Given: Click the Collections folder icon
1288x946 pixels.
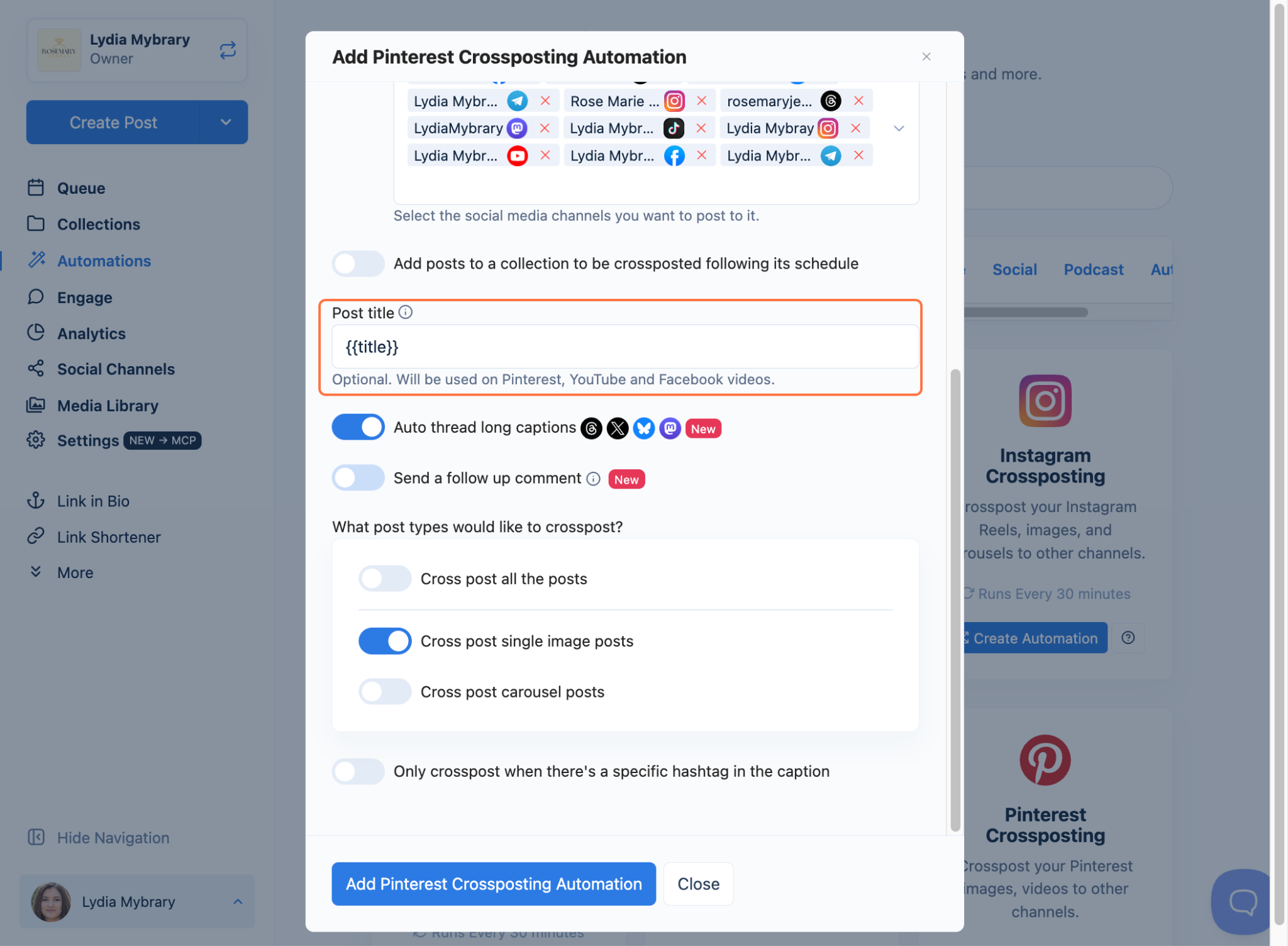Looking at the screenshot, I should coord(36,223).
